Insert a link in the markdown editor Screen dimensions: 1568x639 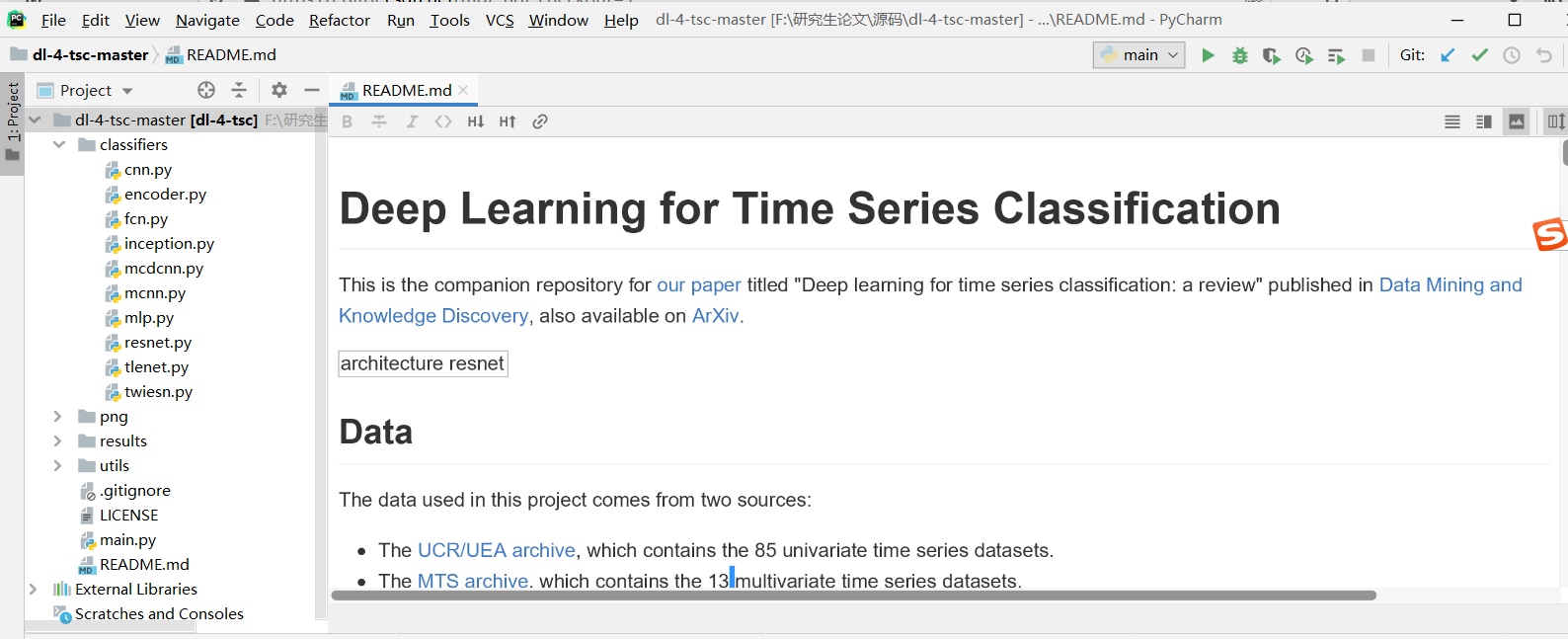point(539,120)
